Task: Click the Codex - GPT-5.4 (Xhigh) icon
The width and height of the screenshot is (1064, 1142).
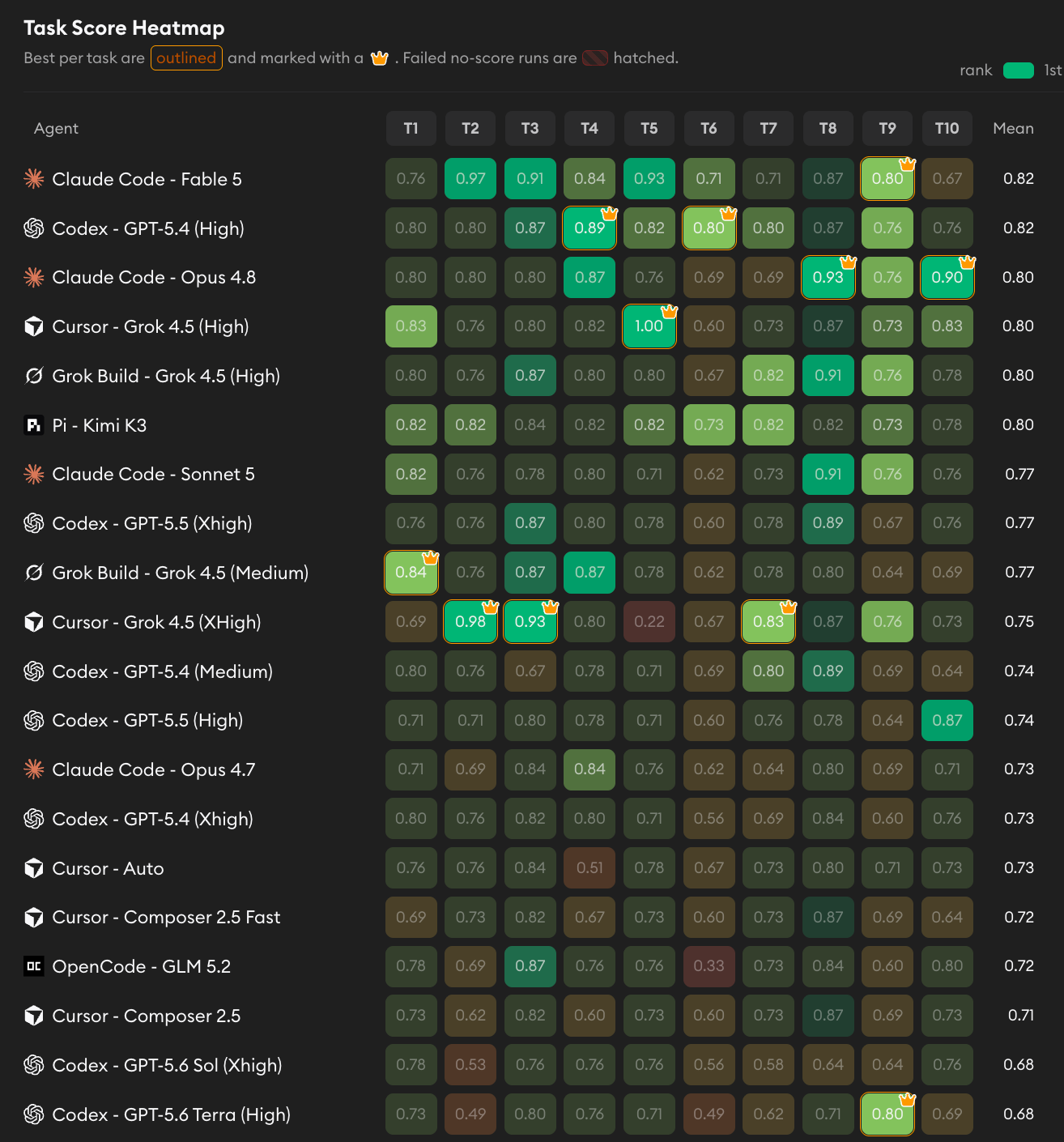Action: 34,819
